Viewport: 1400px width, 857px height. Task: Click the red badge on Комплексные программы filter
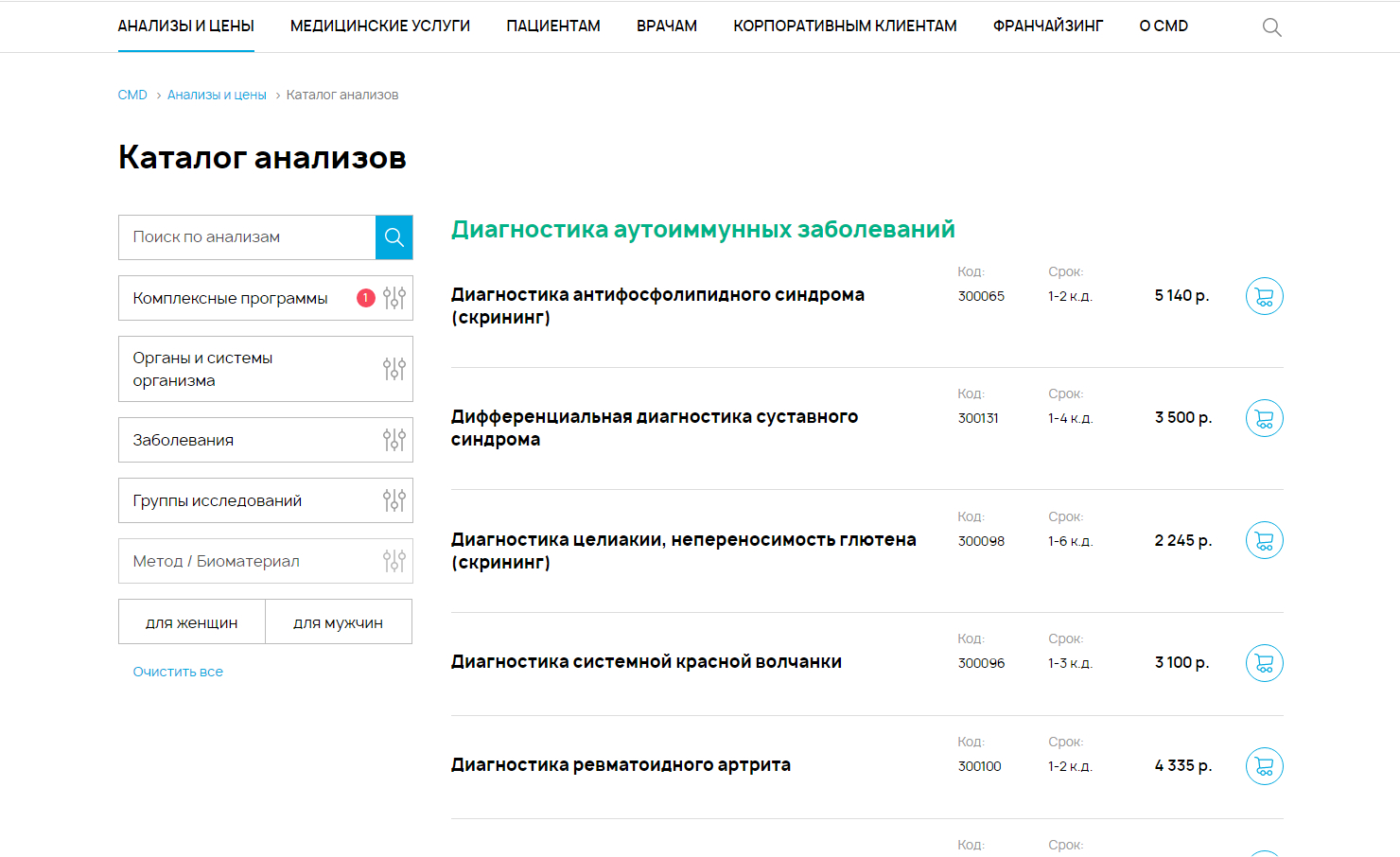(365, 298)
